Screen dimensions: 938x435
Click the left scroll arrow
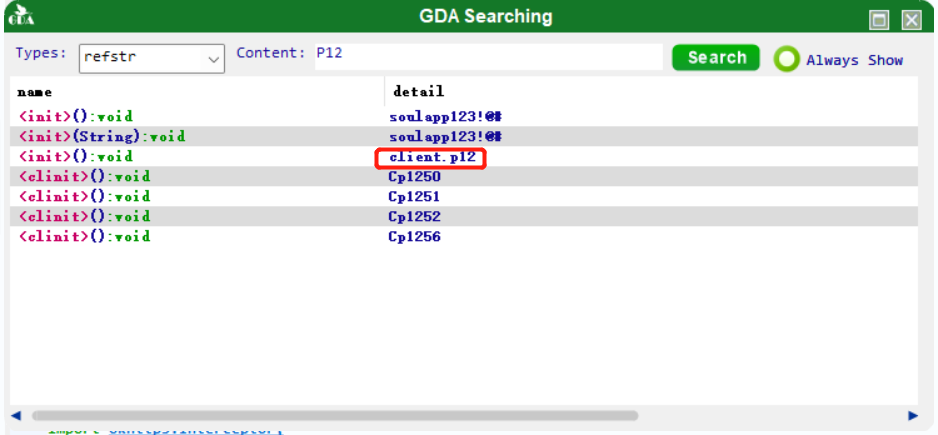[x=16, y=415]
